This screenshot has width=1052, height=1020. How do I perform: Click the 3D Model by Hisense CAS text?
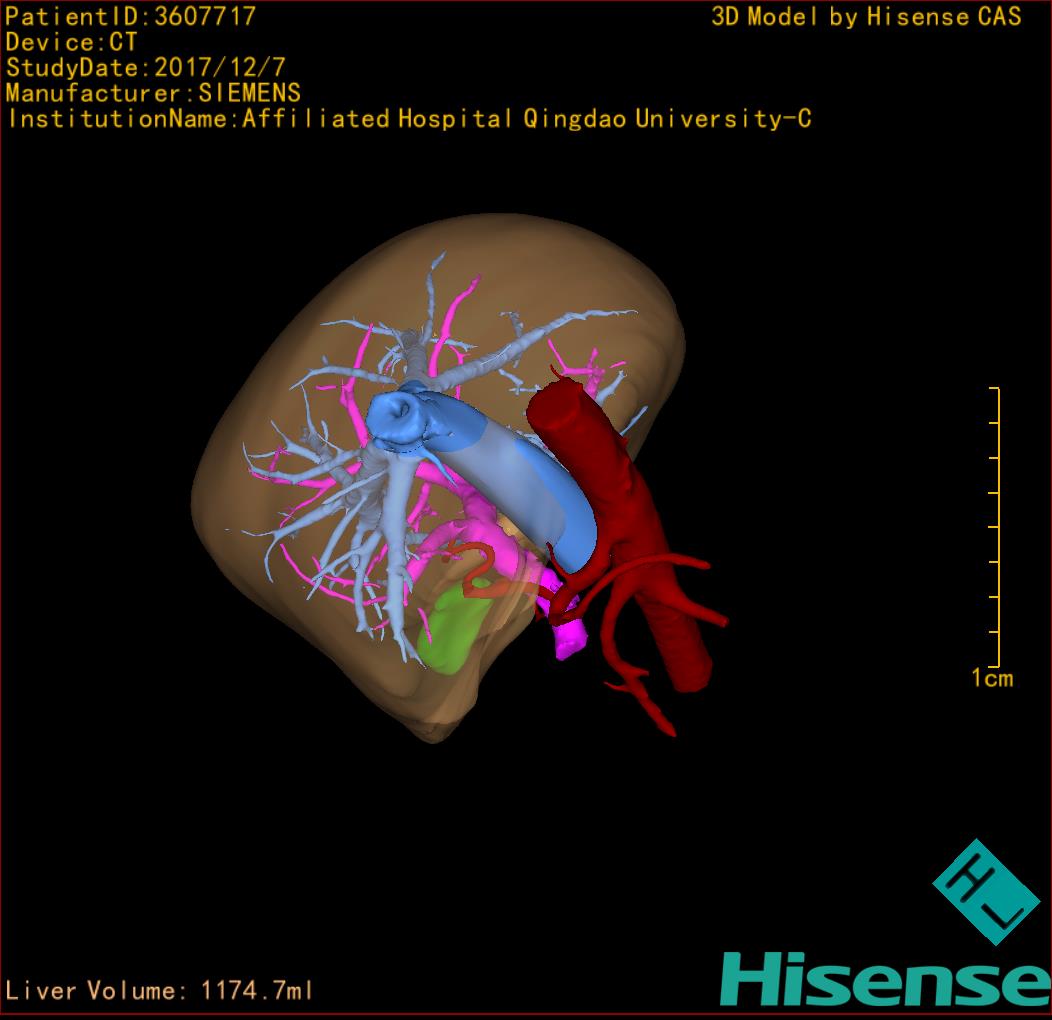click(x=866, y=16)
